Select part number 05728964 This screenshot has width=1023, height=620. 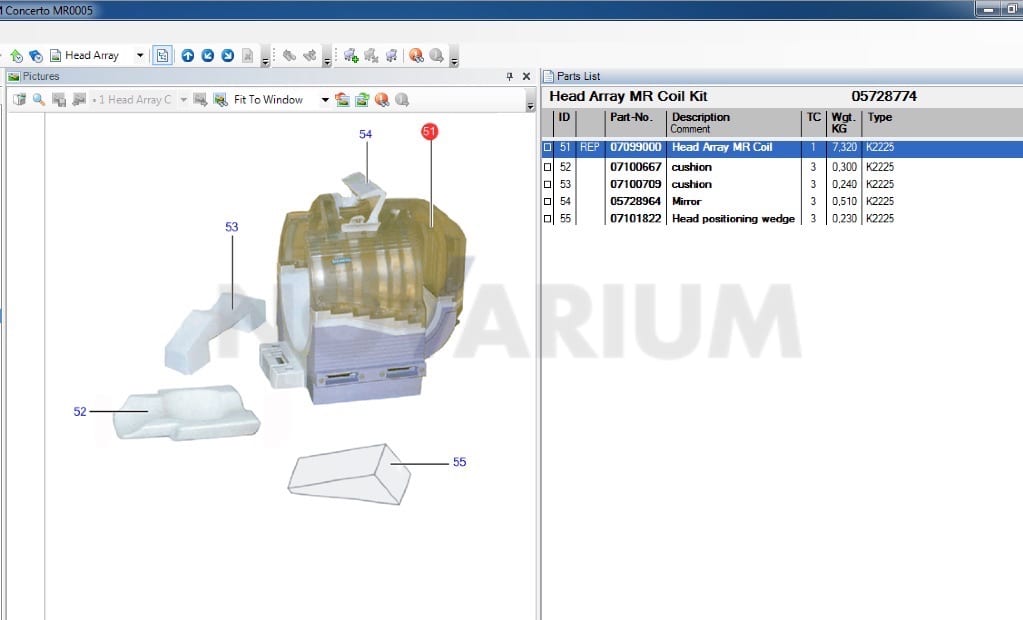635,202
